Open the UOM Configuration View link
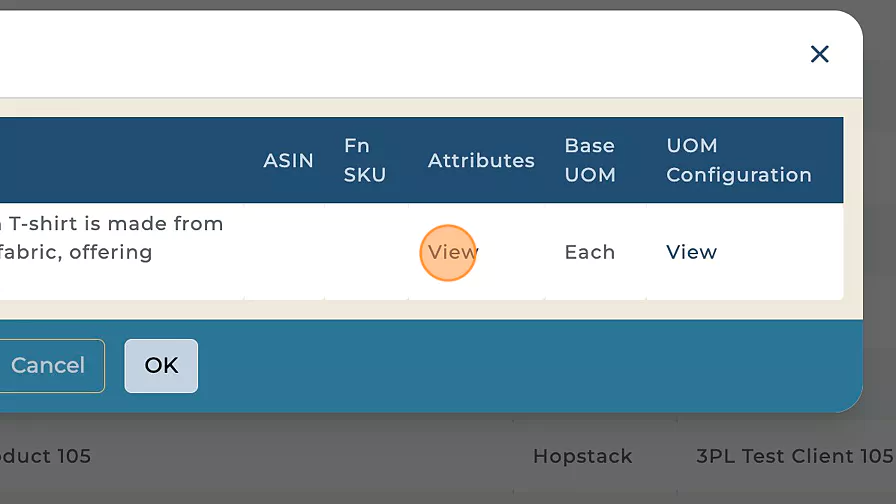896x504 pixels. [691, 252]
